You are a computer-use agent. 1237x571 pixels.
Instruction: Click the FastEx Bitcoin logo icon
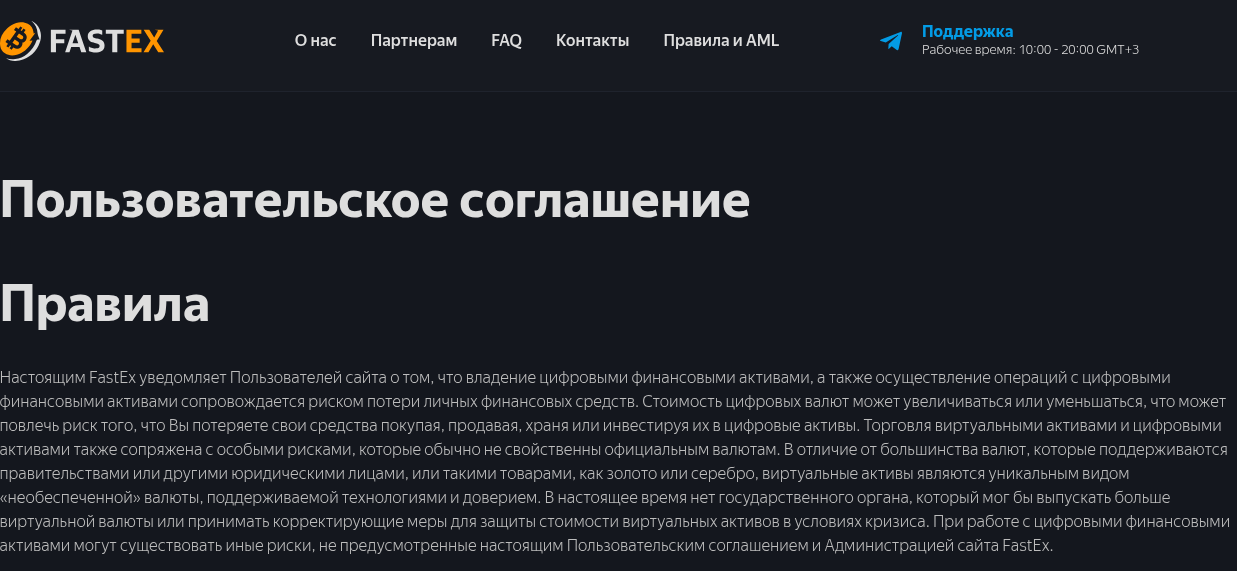point(20,40)
